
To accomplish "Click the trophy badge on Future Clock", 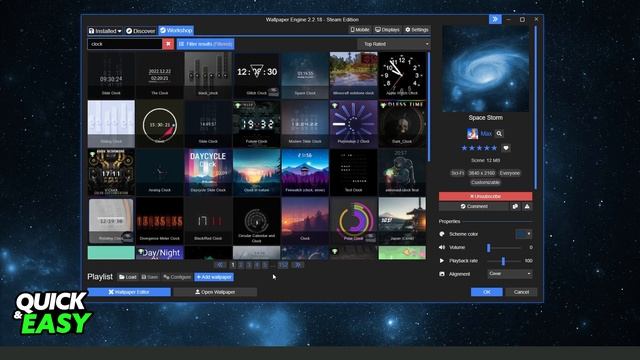I will [238, 106].
